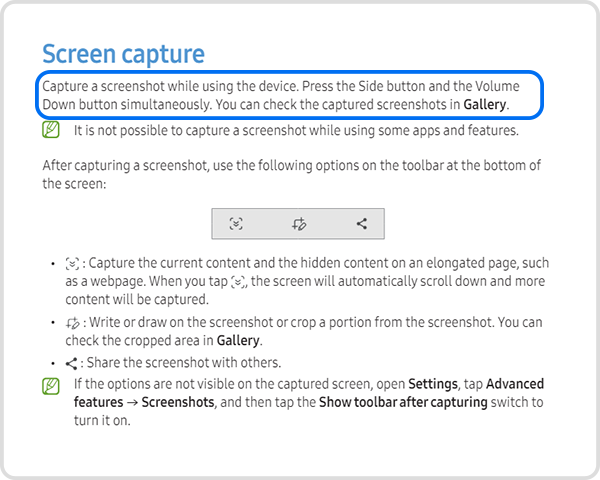Image resolution: width=600 pixels, height=480 pixels.
Task: Click the scroll capture icon after "When you tap"
Action: pos(237,283)
